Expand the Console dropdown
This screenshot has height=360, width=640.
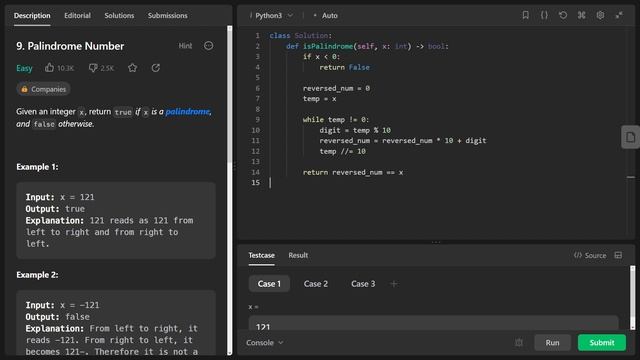coord(264,342)
